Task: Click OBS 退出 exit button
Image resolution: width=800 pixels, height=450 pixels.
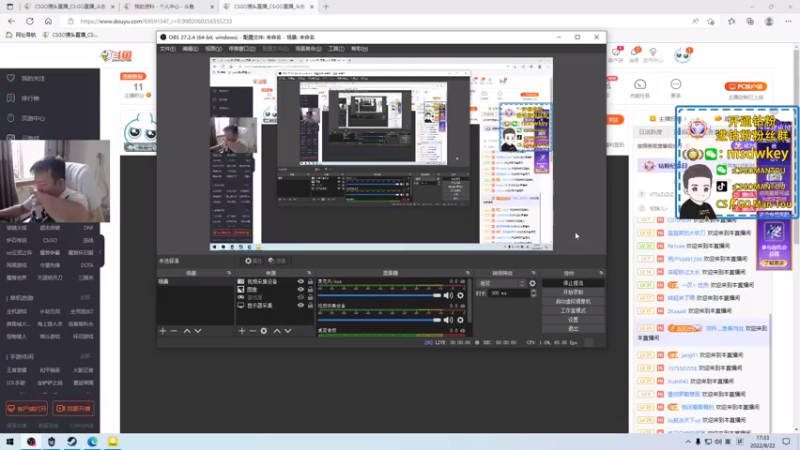Action: click(x=573, y=329)
